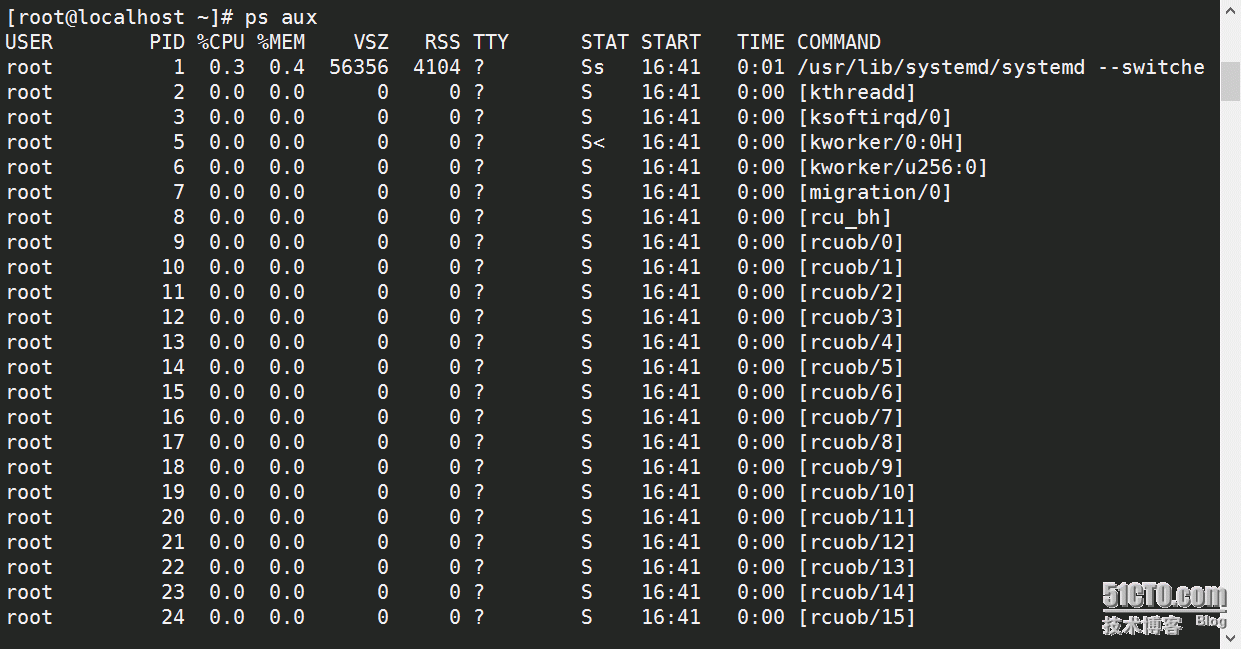Click the [rcuob/14] process name
The height and width of the screenshot is (649, 1241).
click(x=857, y=592)
